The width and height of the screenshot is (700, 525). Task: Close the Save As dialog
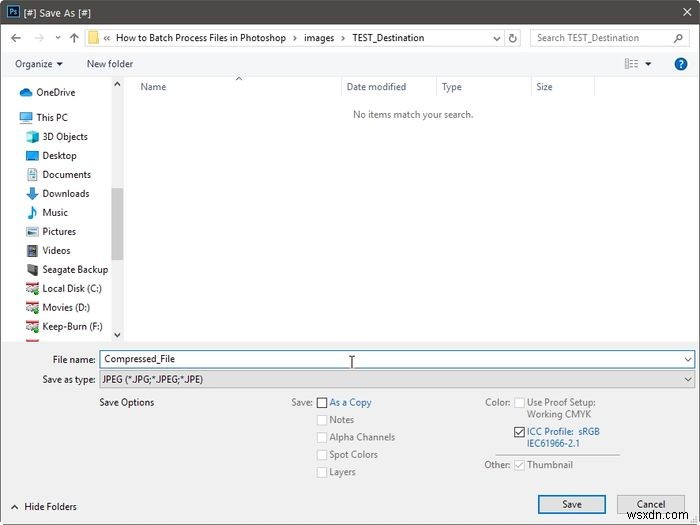click(x=687, y=12)
